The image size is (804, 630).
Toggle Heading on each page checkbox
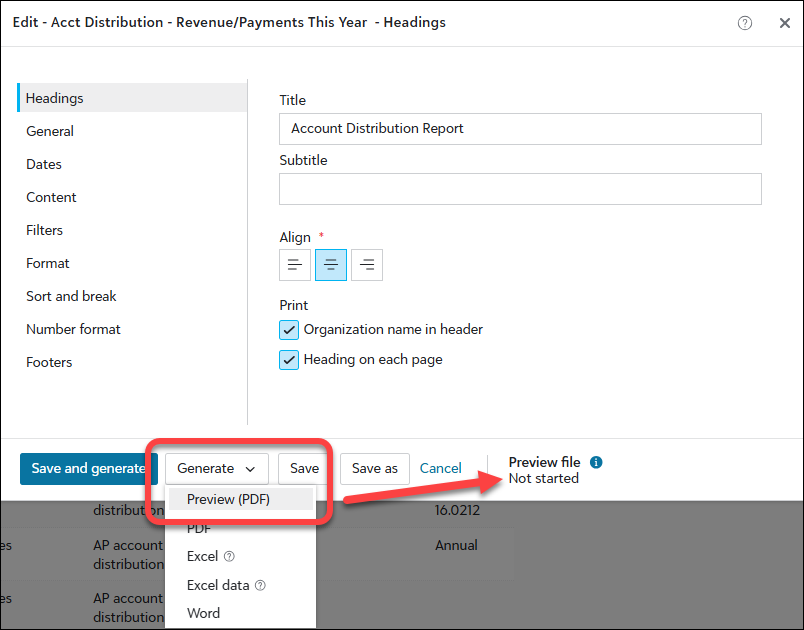289,360
